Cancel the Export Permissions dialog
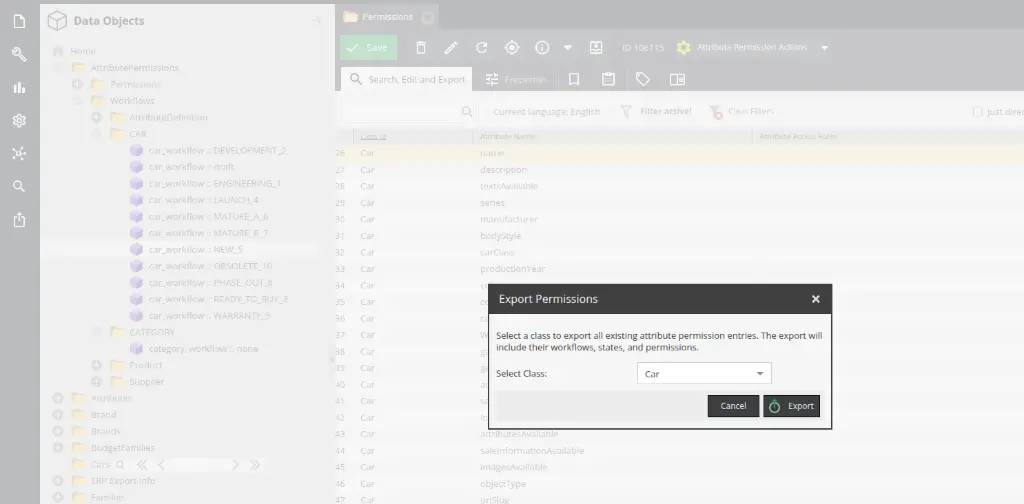The image size is (1024, 504). [733, 406]
